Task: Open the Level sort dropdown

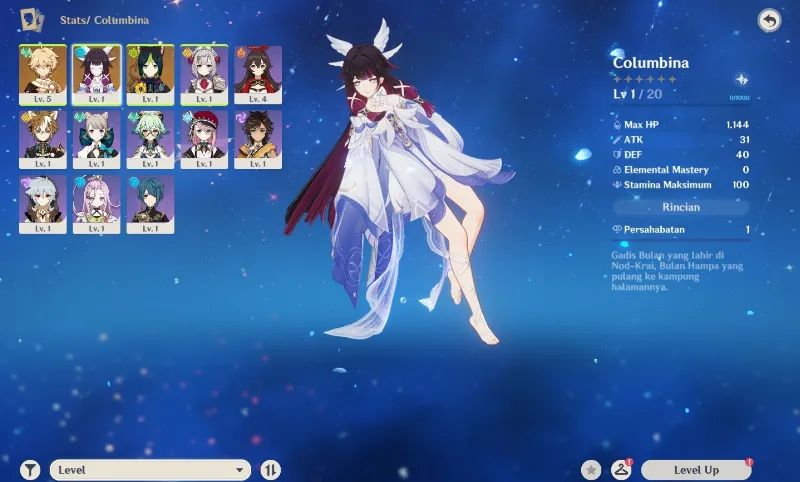Action: click(151, 470)
